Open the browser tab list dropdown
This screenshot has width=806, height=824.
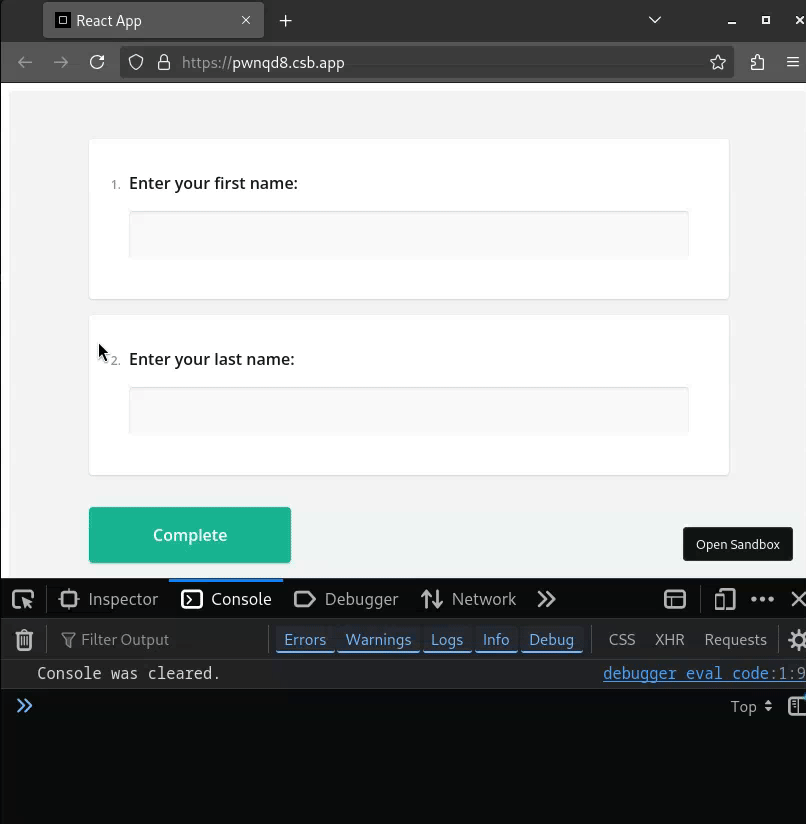click(654, 20)
